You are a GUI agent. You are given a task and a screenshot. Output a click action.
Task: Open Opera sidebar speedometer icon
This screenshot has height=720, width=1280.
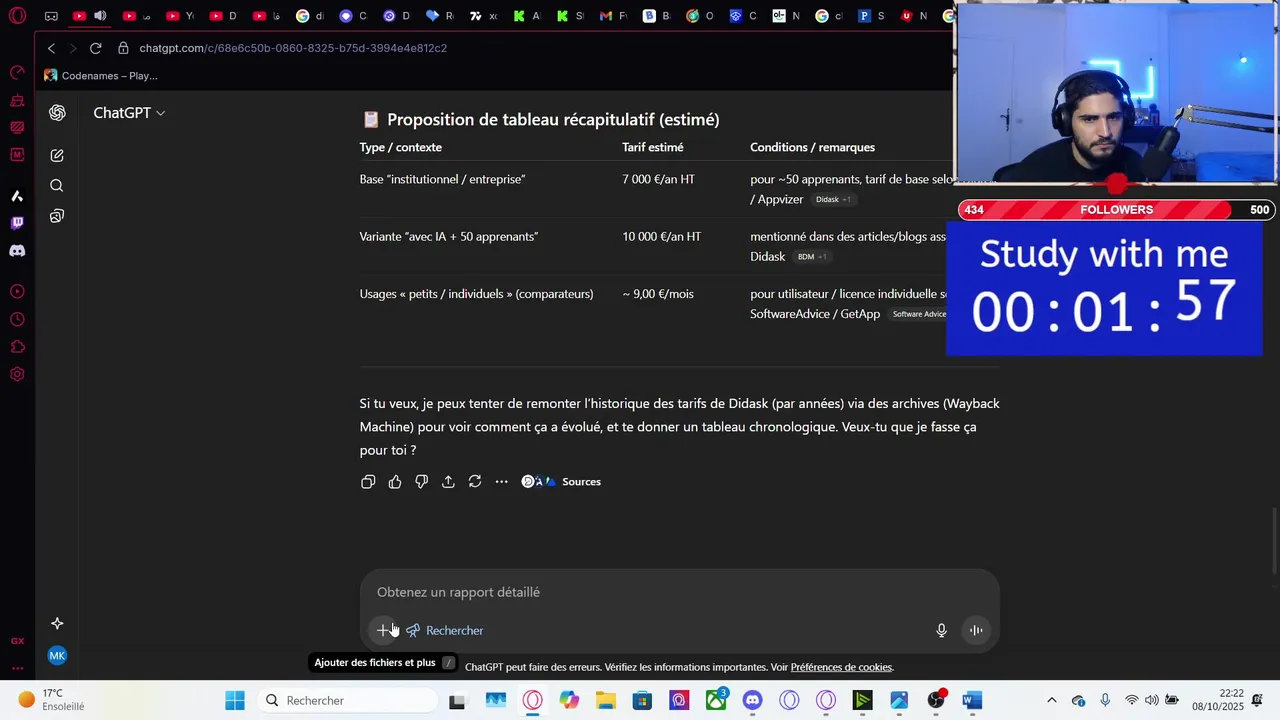click(x=17, y=73)
